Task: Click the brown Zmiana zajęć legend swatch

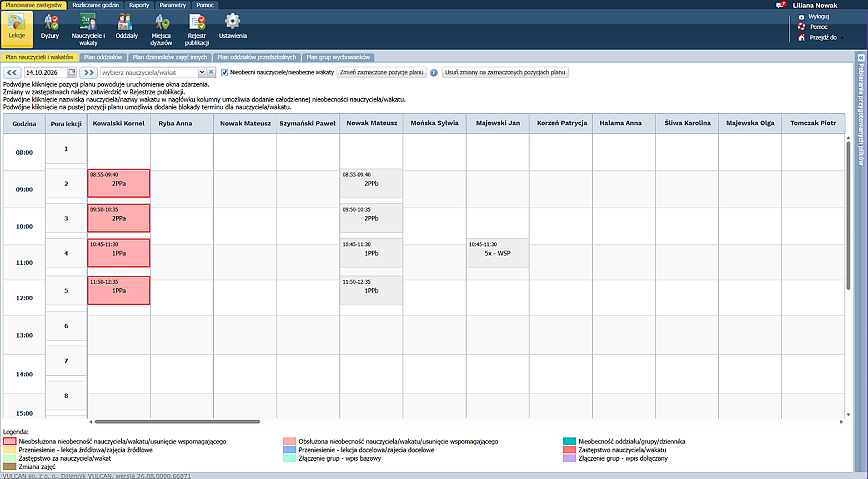Action: point(9,467)
